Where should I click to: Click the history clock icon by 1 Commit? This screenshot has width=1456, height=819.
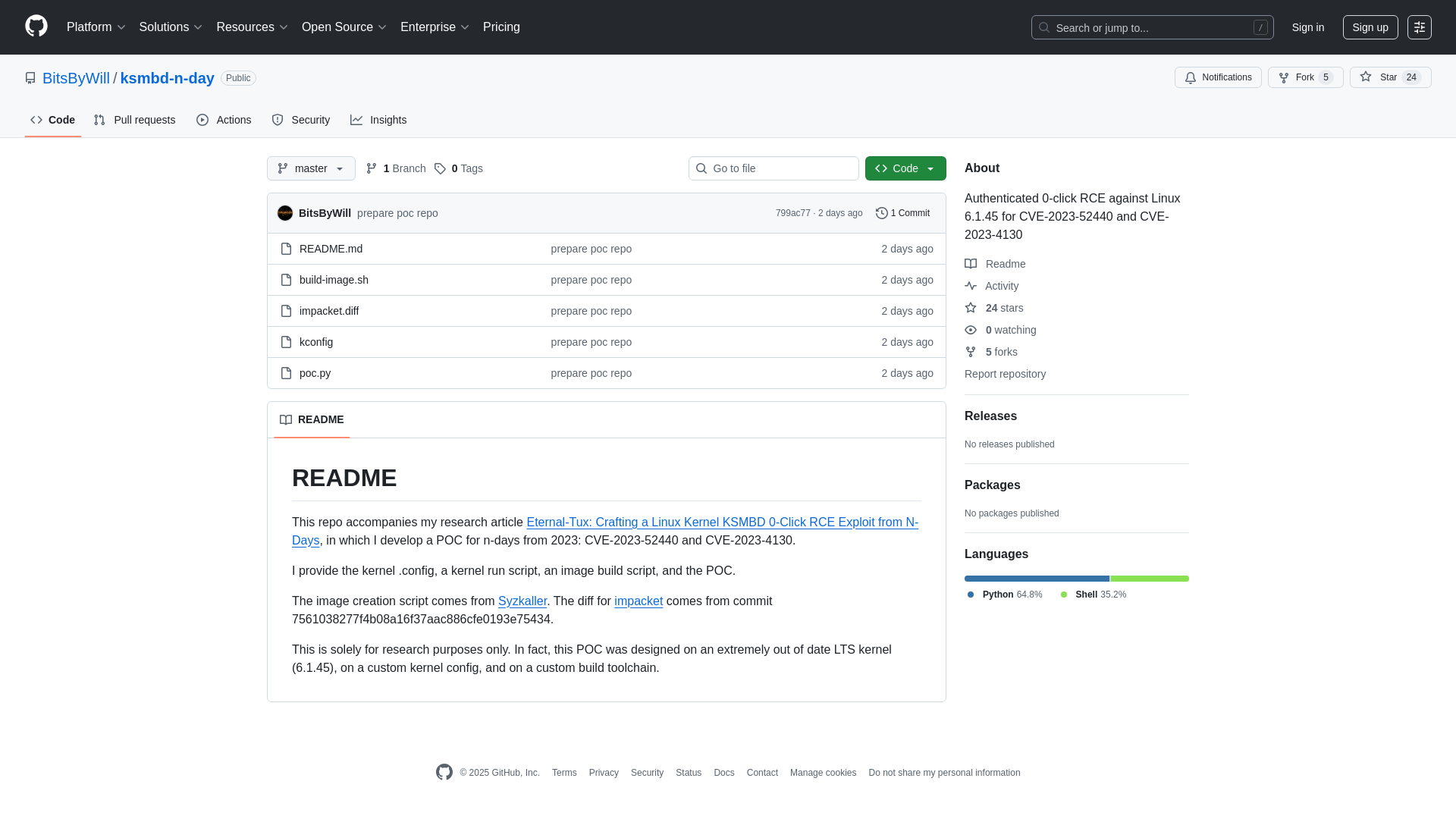[882, 213]
